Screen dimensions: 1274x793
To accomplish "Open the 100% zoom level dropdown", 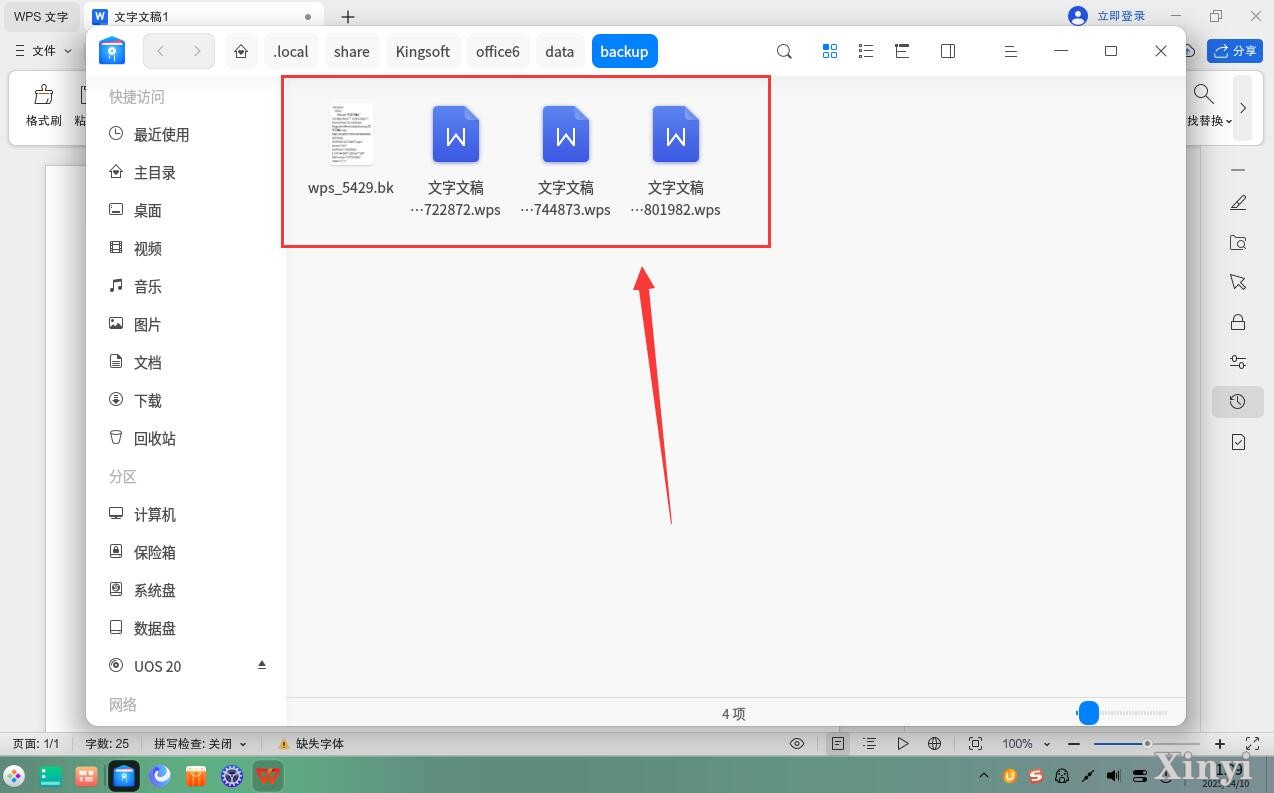I will [x=1026, y=744].
